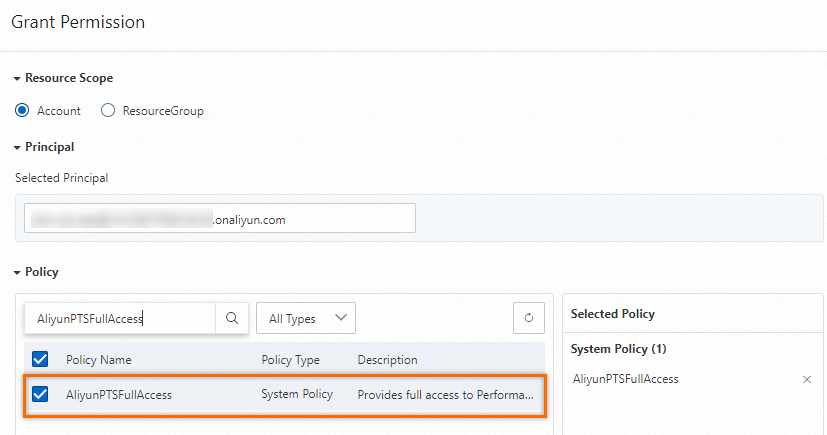Click the System Policy type cell
This screenshot has width=827, height=435.
(297, 395)
